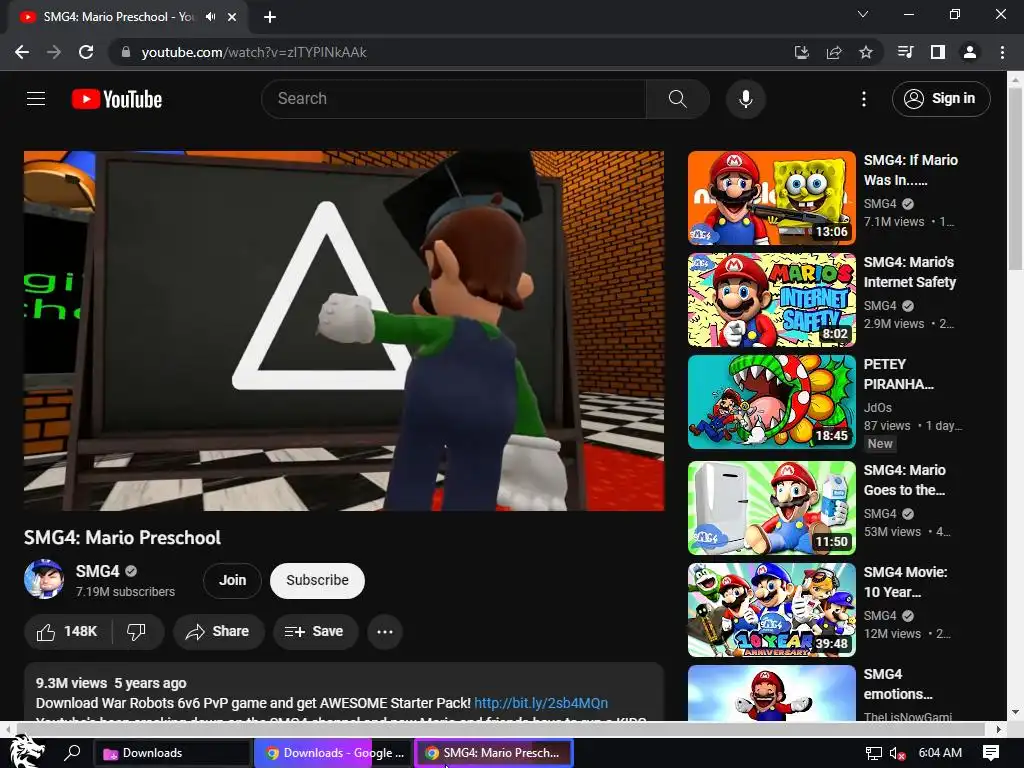Go to YouTube home via logo
Viewport: 1024px width, 768px height.
point(117,99)
